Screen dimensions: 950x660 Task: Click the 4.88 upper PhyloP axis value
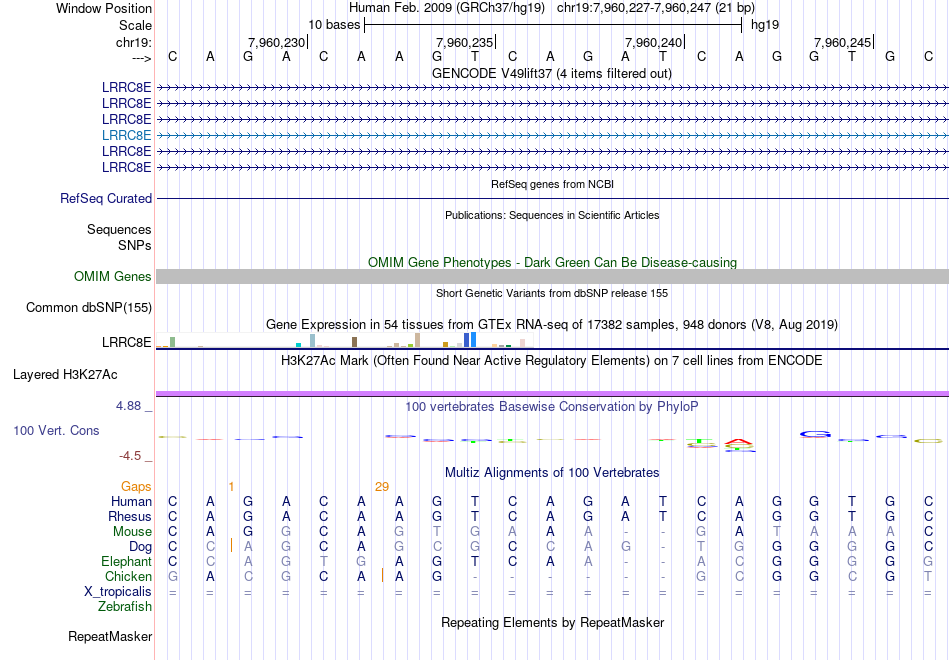tap(128, 406)
